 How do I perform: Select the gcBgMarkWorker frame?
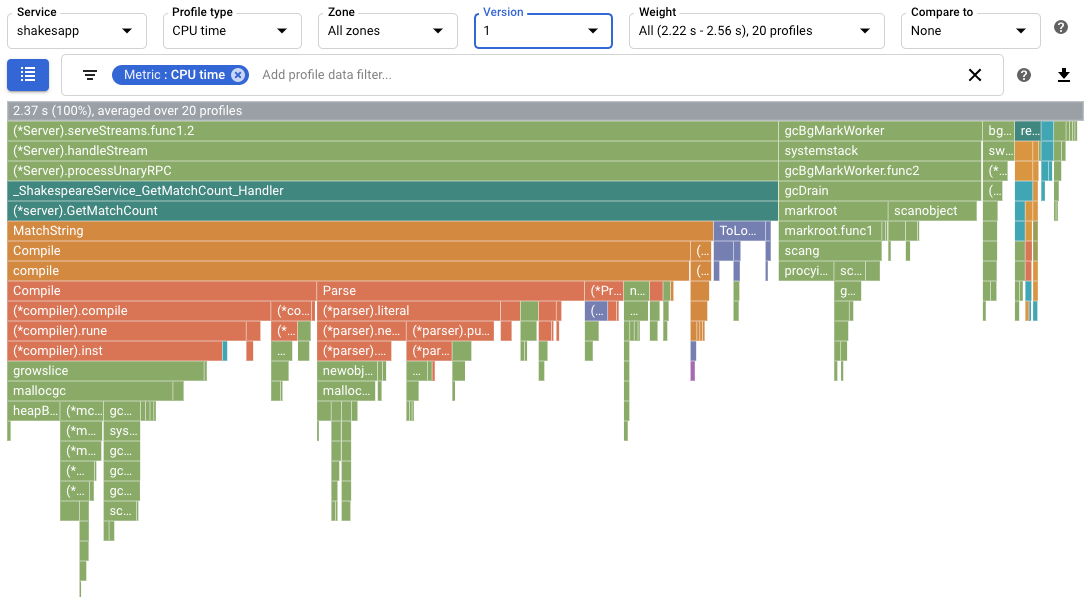pyautogui.click(x=878, y=130)
